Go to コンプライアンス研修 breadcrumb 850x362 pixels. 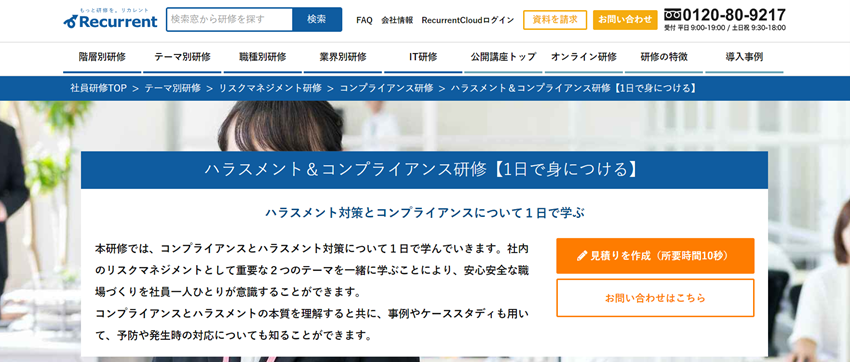(x=386, y=88)
